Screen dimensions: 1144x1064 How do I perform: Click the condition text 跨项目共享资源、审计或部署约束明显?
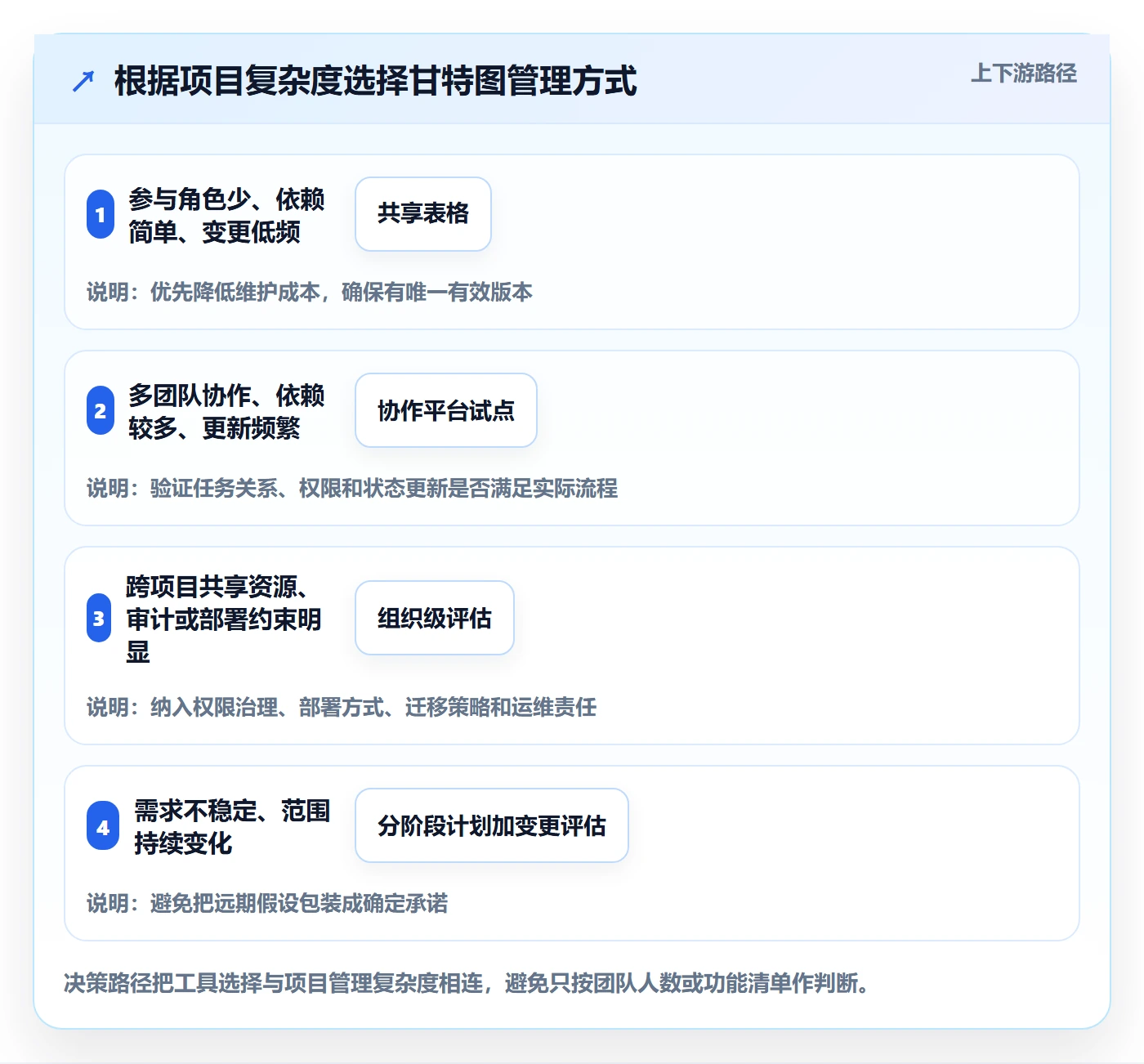coord(224,619)
